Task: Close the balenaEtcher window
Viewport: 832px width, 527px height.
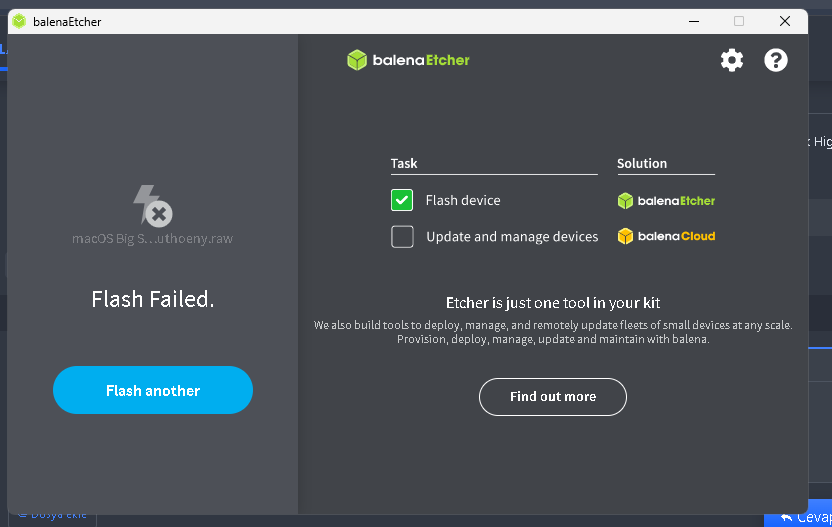Action: [x=785, y=21]
